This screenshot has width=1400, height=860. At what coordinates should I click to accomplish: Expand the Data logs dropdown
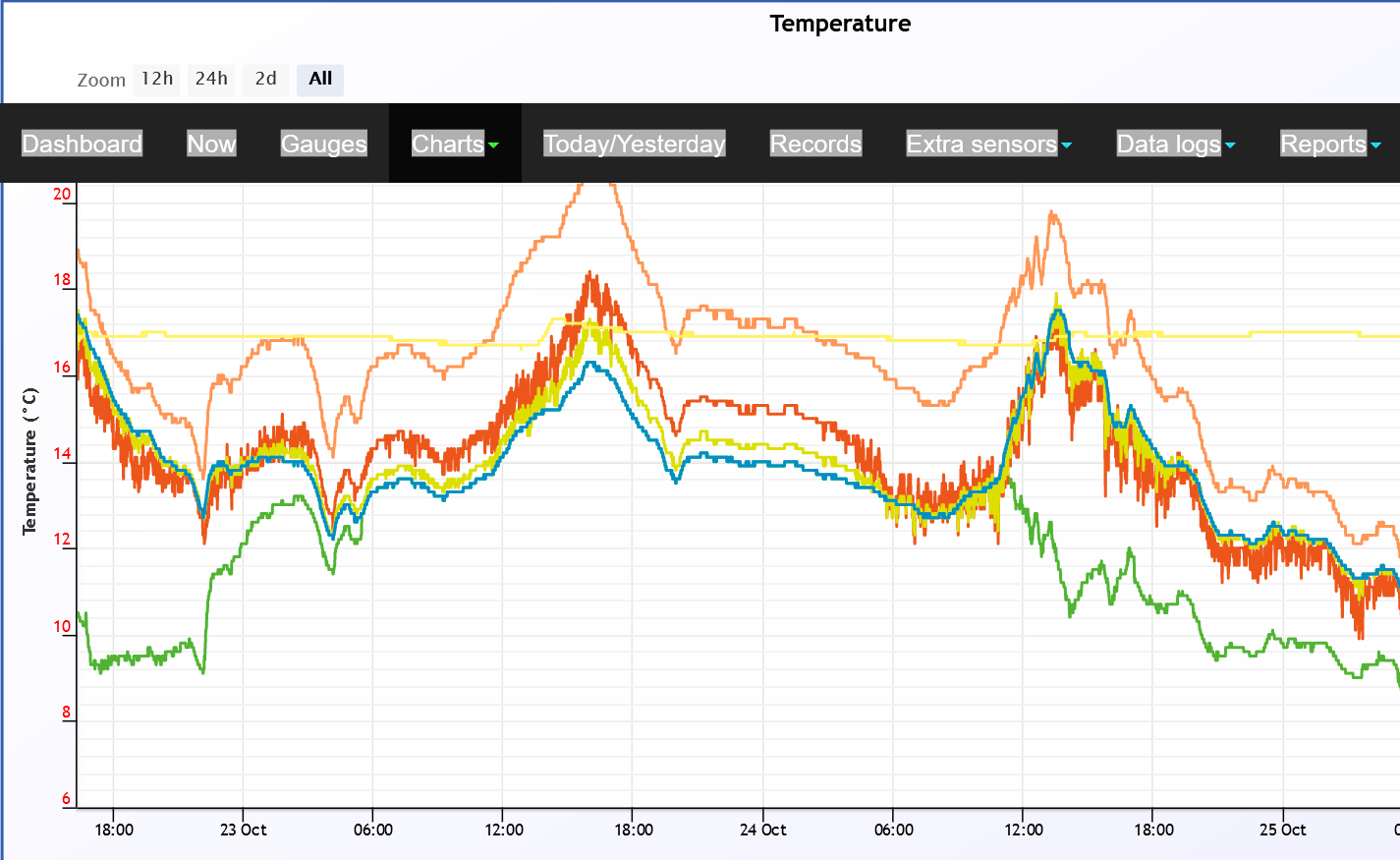[1175, 143]
